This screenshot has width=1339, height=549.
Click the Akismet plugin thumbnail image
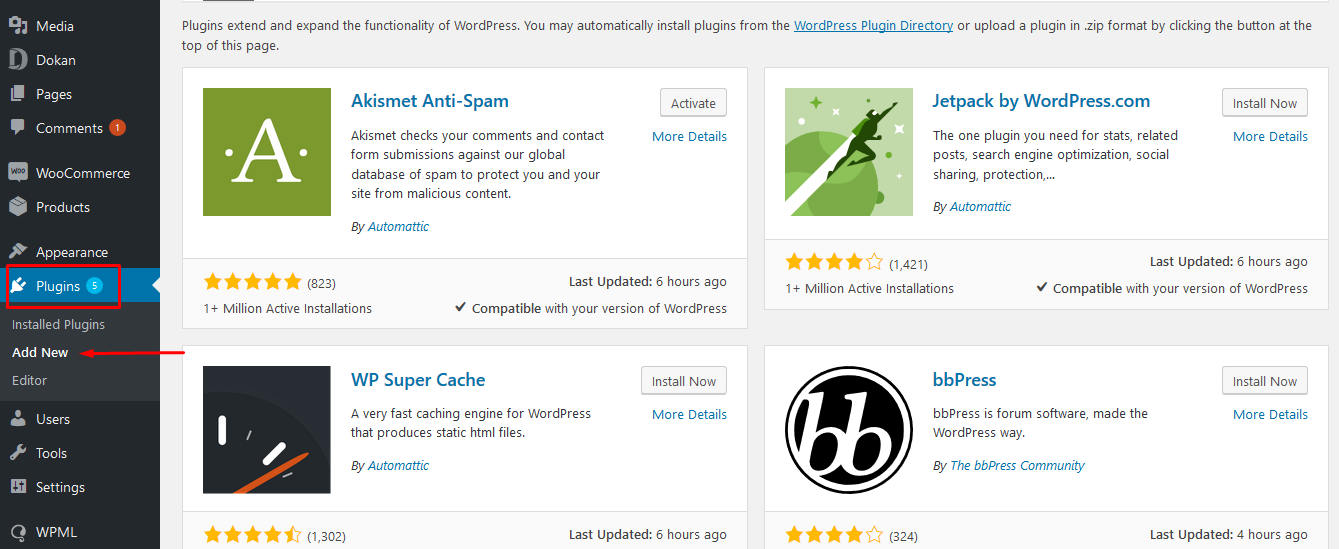(267, 152)
